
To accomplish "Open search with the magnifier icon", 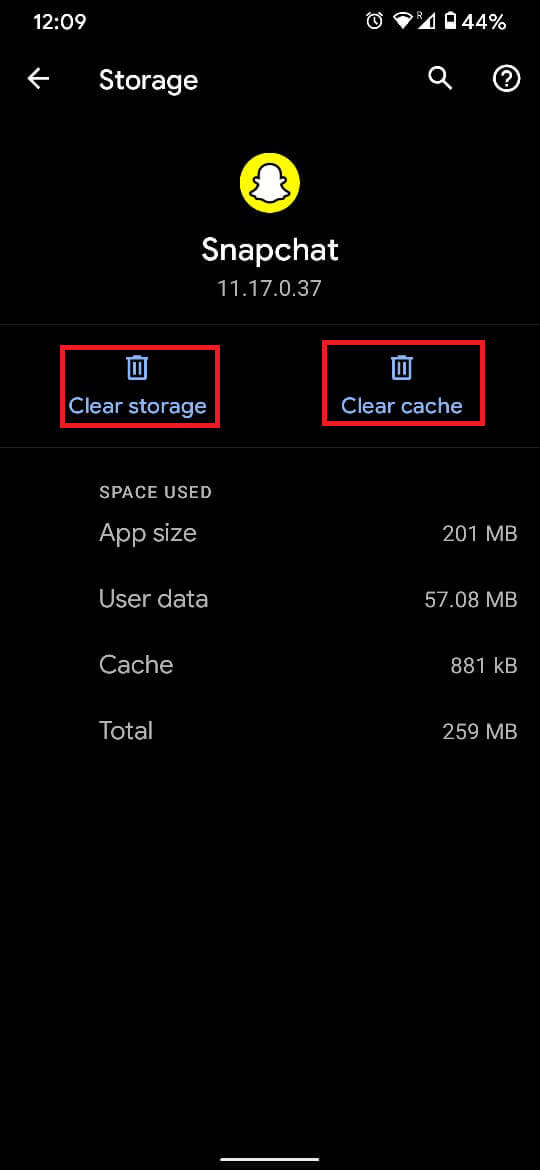I will tap(440, 78).
